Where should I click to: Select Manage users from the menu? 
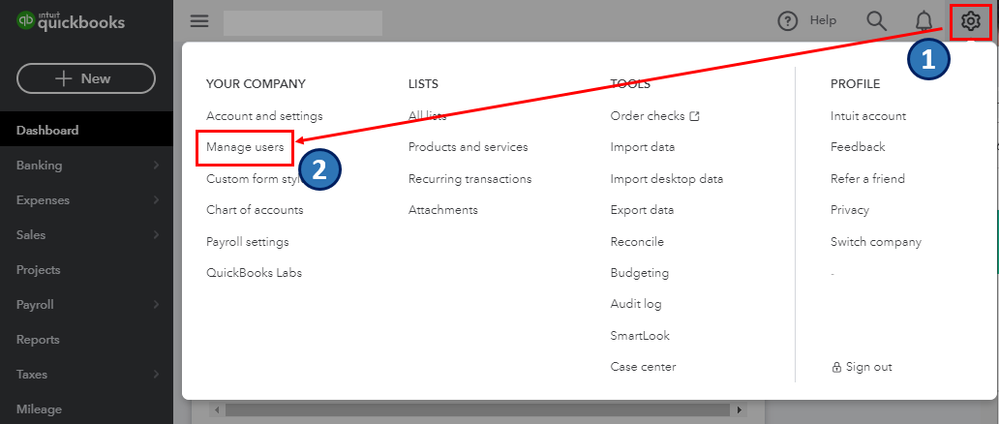point(245,147)
